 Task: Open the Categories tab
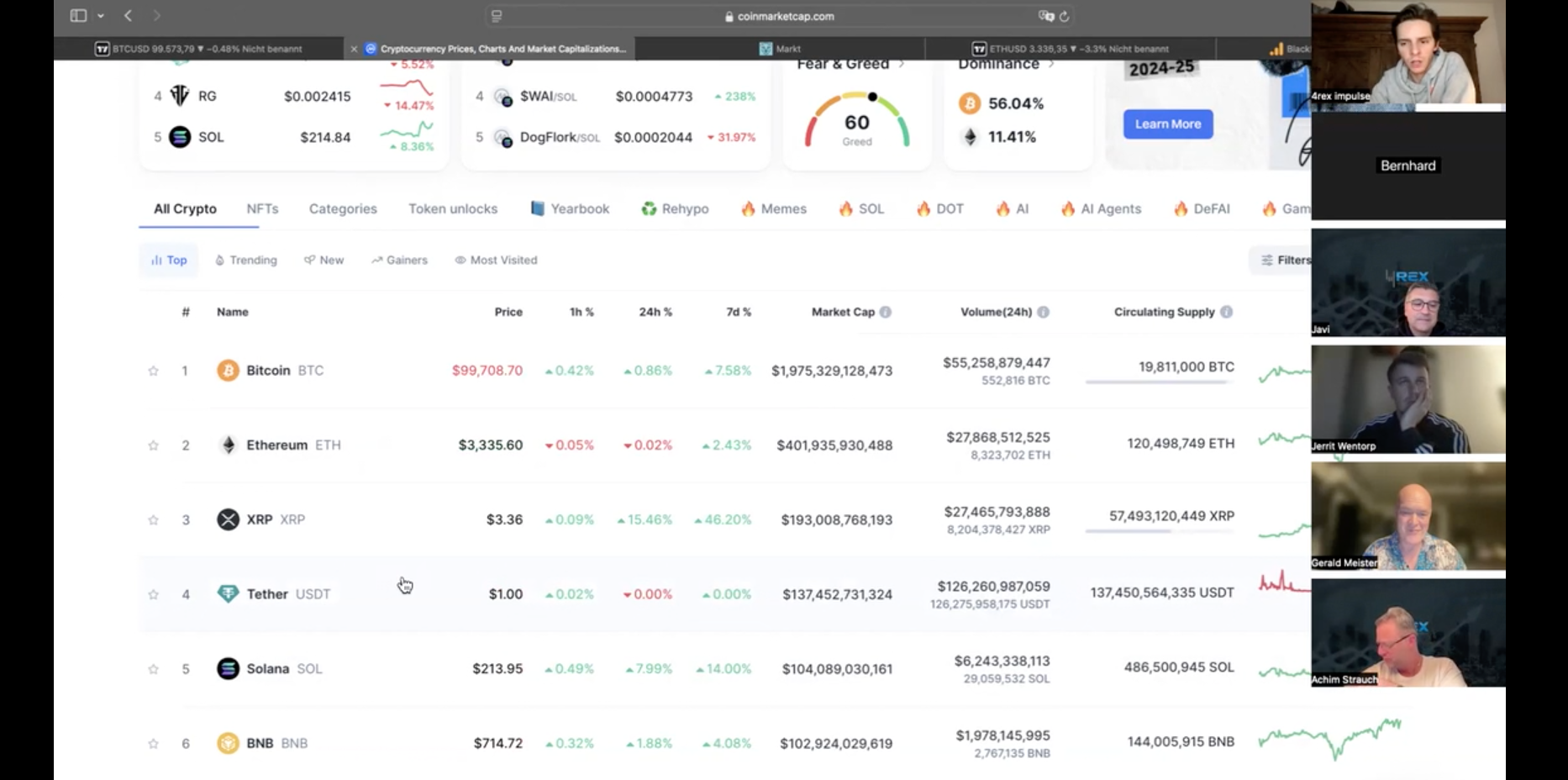pyautogui.click(x=343, y=208)
